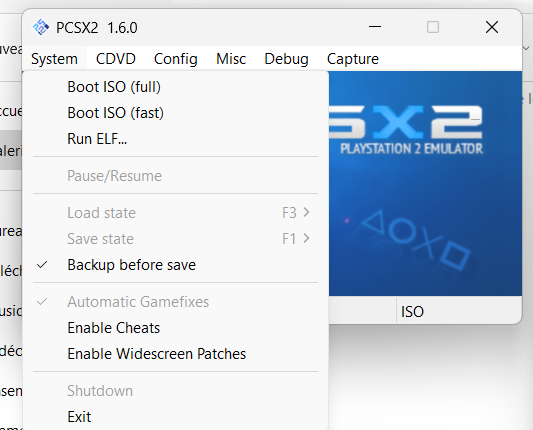Open the Misc menu
Viewport: 533px width, 430px height.
pos(231,59)
